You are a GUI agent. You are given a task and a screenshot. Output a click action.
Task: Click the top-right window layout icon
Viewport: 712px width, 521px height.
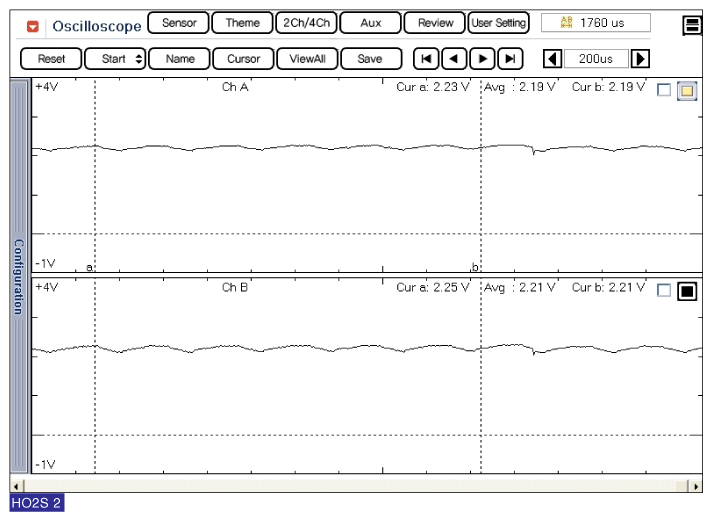[692, 26]
